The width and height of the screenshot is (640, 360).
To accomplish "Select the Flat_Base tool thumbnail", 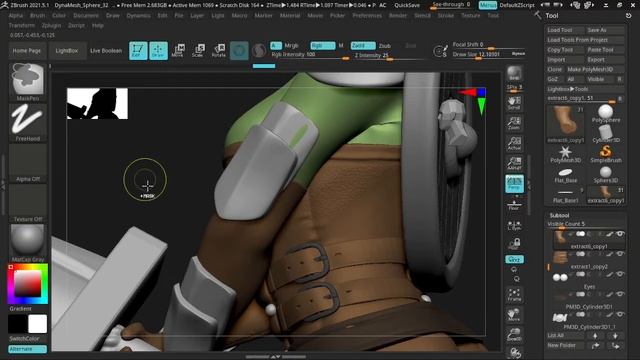I will (565, 174).
